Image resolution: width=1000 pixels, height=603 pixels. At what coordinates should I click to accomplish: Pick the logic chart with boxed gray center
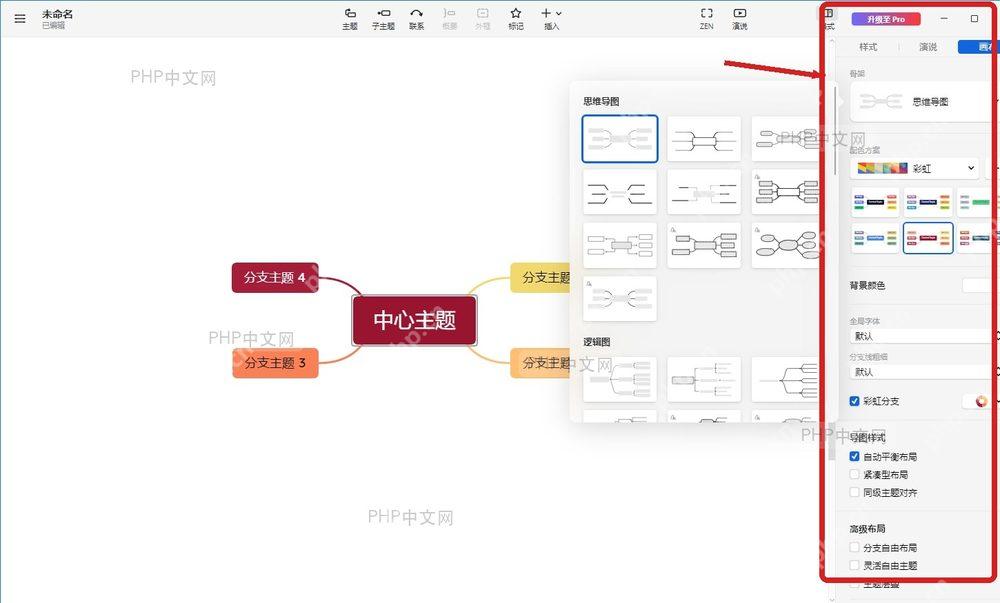(x=704, y=379)
